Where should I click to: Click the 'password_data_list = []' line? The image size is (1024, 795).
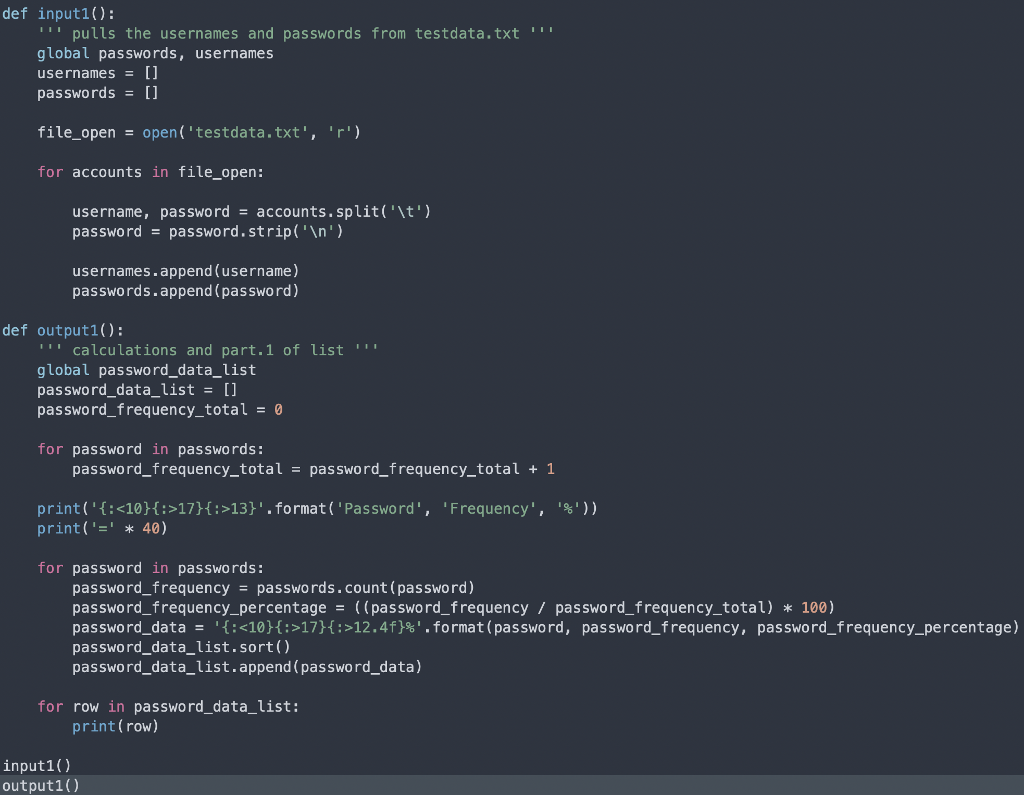[x=137, y=390]
